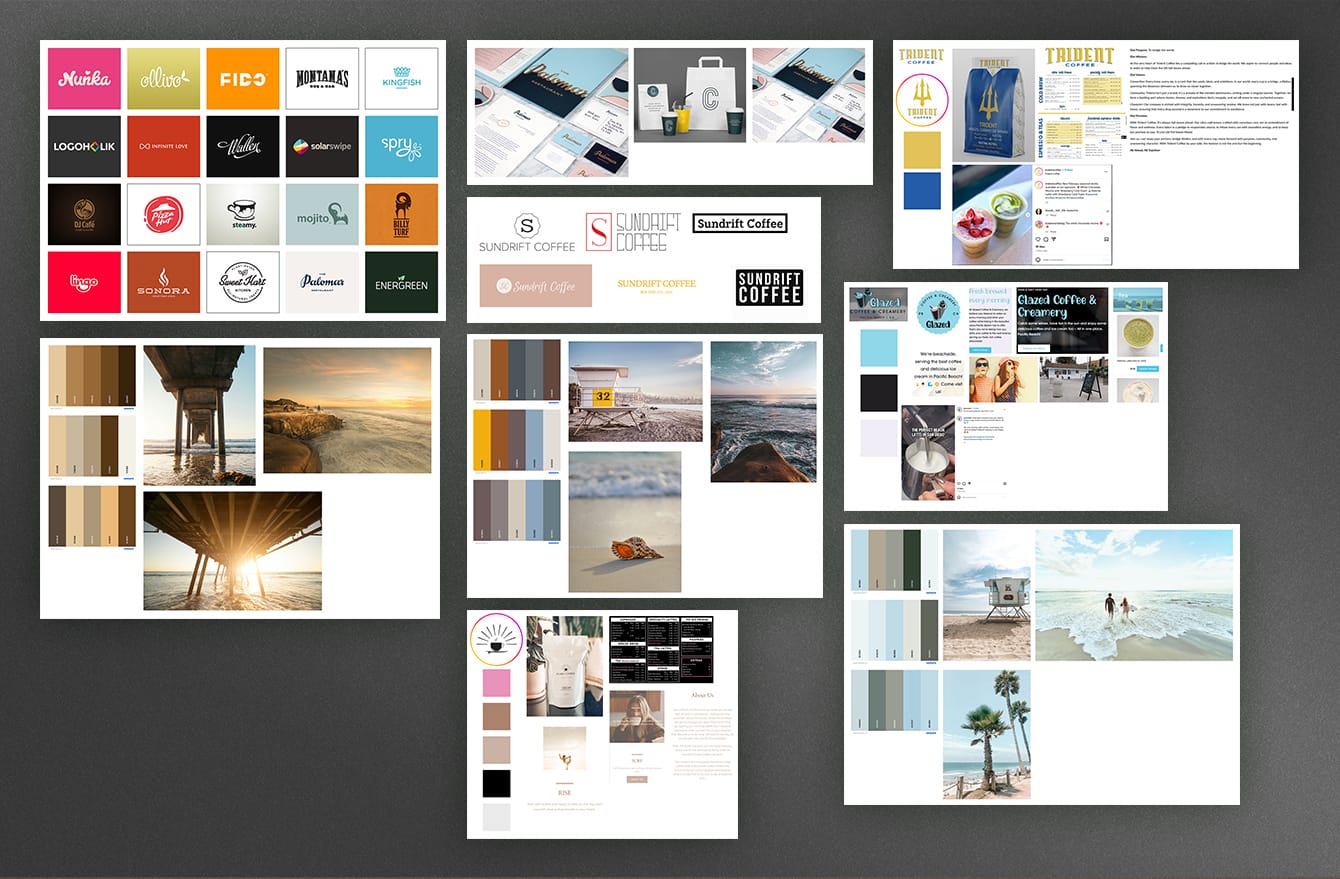Select the About Us heading text
Screen dimensions: 1340x879
[702, 695]
